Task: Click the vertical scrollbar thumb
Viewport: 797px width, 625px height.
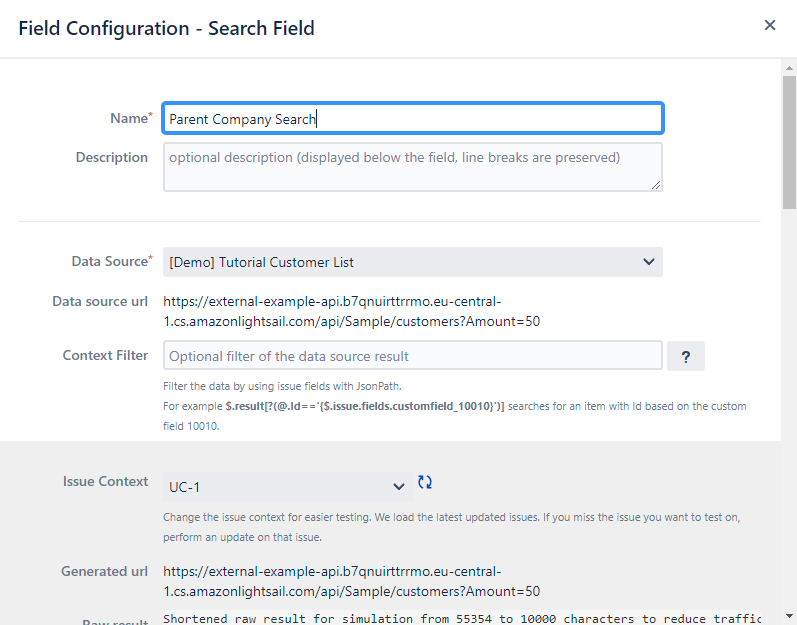Action: [x=789, y=140]
